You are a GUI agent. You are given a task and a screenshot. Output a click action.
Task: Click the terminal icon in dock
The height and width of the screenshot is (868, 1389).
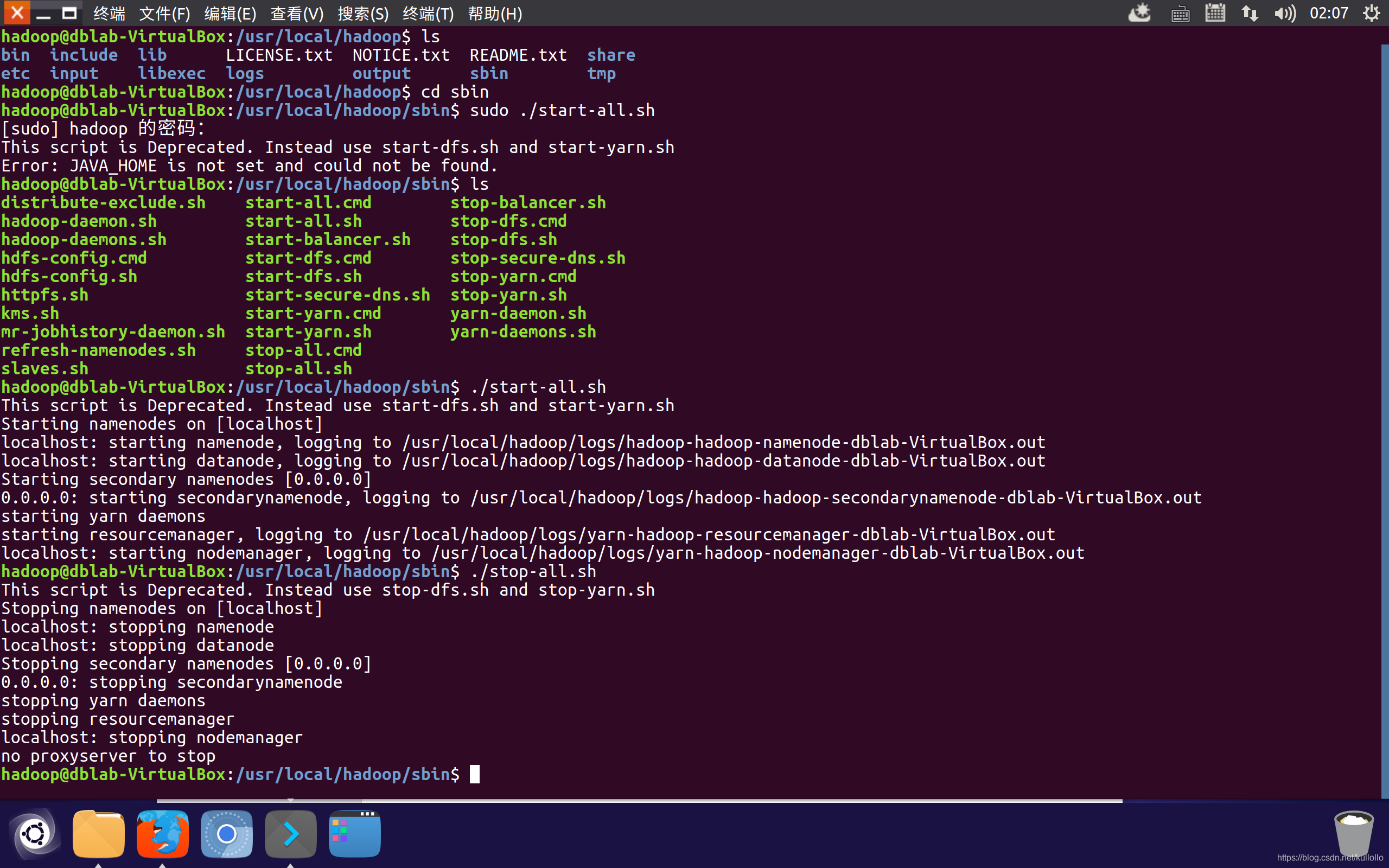coord(290,834)
